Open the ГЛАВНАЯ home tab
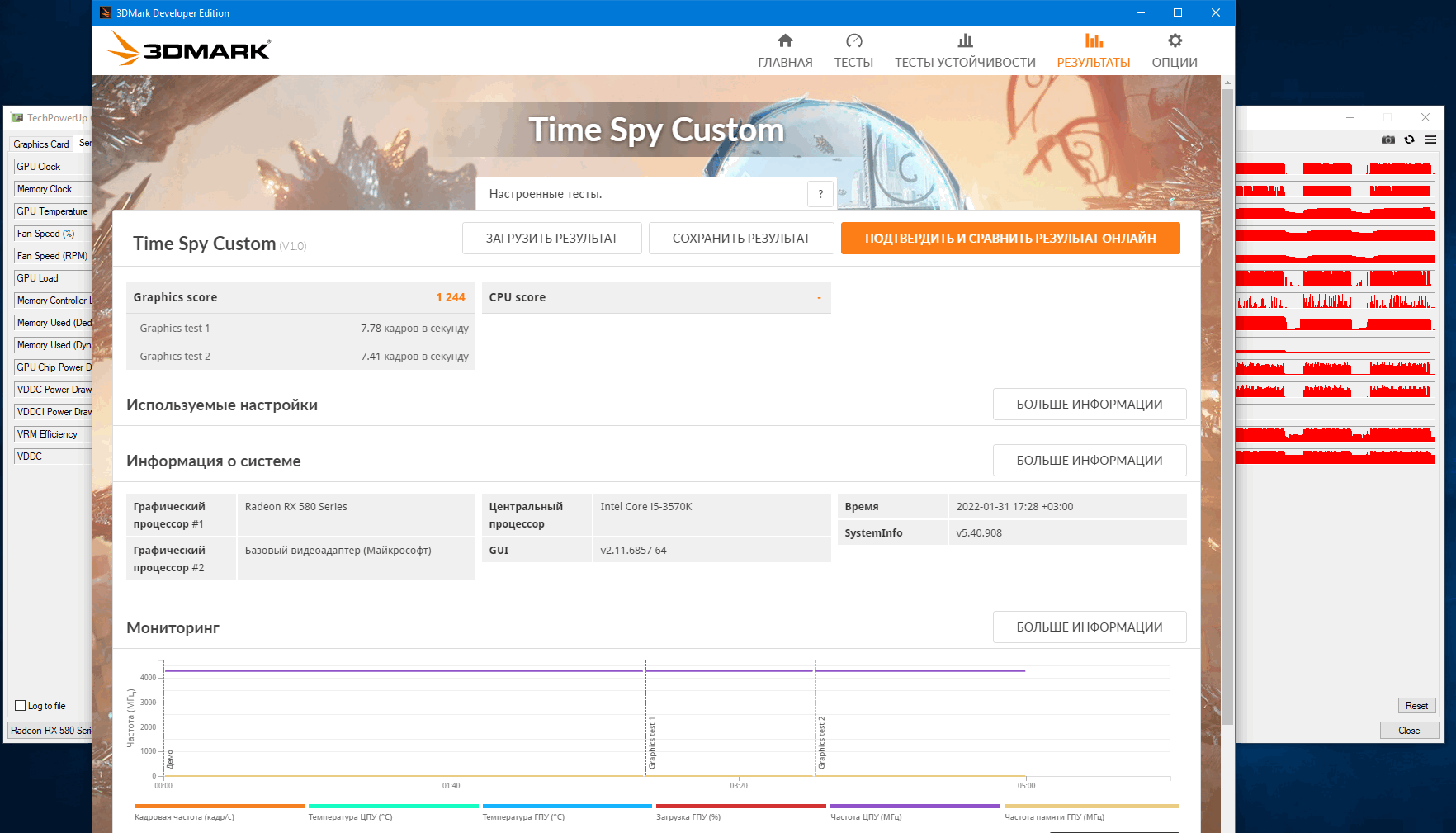1456x833 pixels. (x=785, y=51)
